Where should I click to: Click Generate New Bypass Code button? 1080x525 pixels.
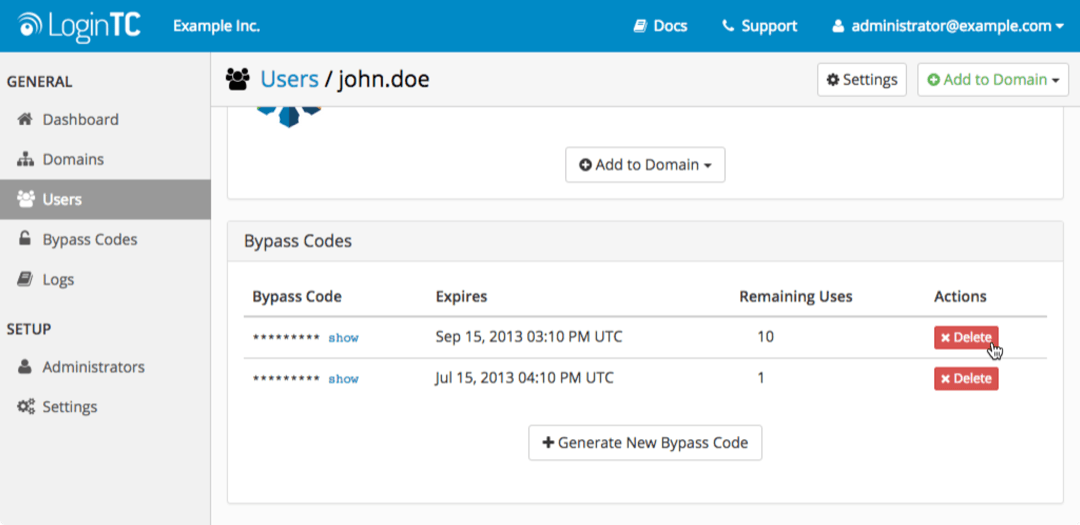(x=645, y=442)
